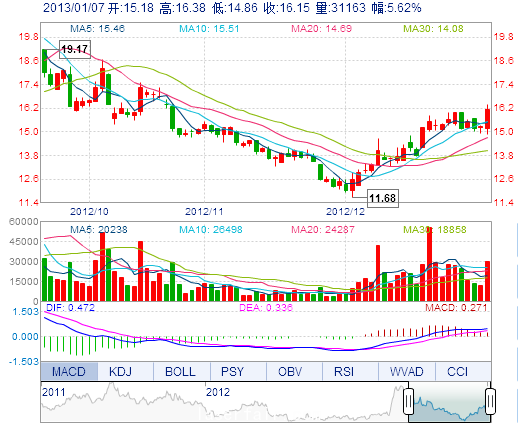This screenshot has height=424, width=518.
Task: Click the left range slider handle
Action: tap(408, 401)
